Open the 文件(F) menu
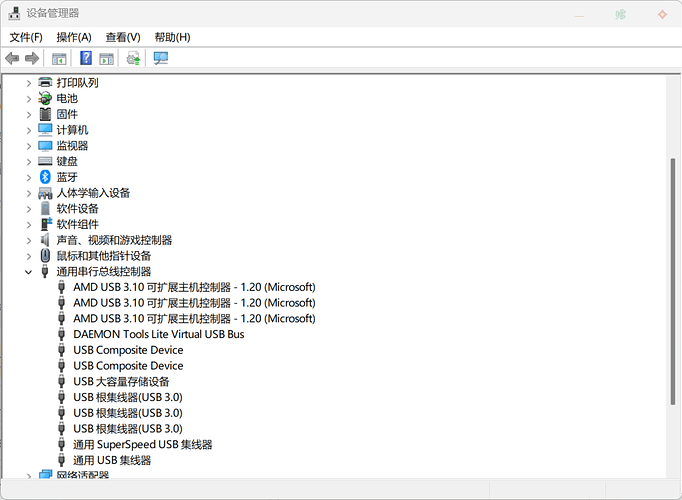This screenshot has height=500, width=682. point(26,37)
